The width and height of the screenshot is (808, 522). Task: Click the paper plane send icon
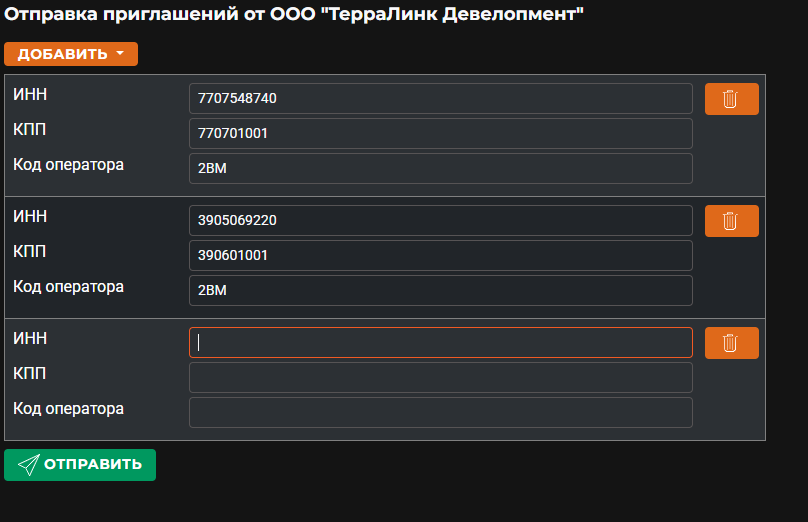(28, 465)
